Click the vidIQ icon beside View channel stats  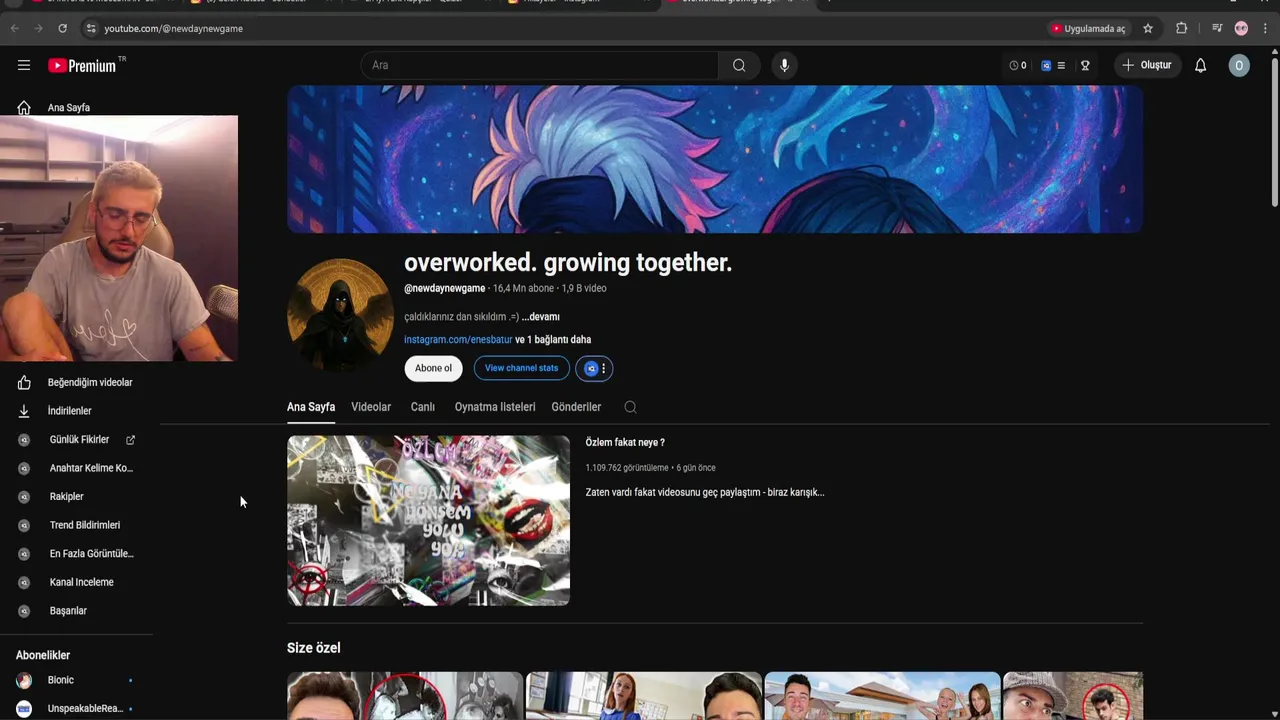[x=591, y=368]
